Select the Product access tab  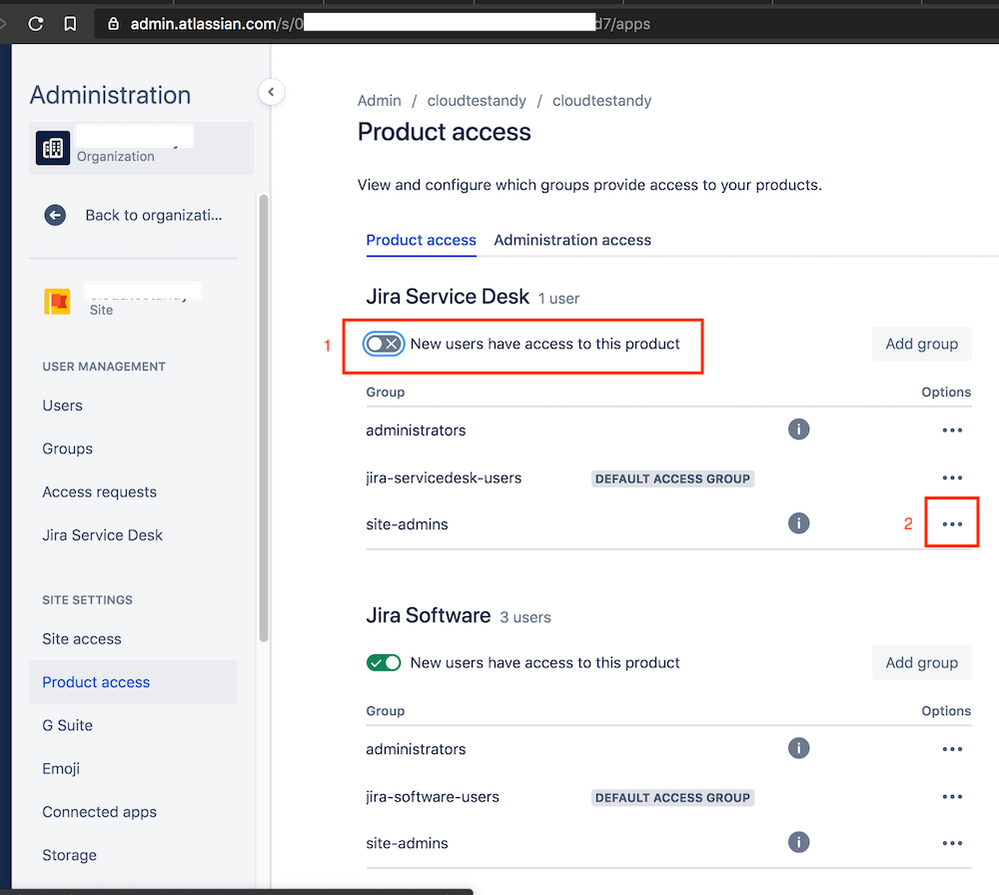(421, 240)
